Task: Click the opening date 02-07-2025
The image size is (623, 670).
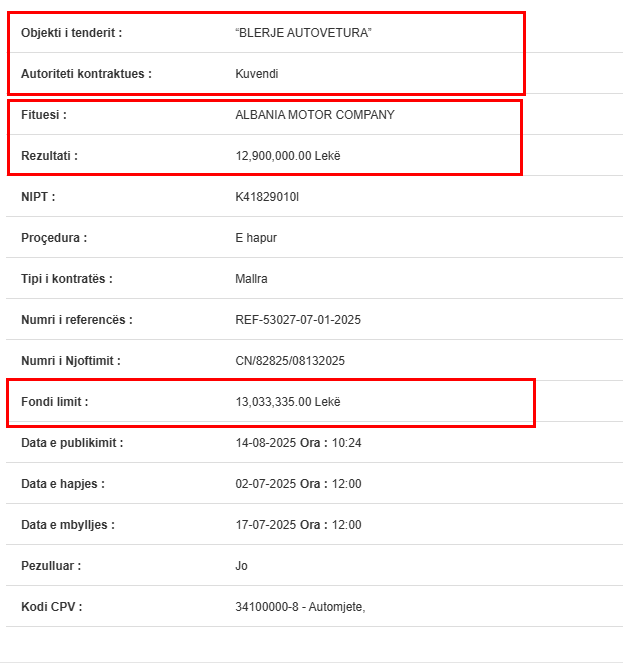Action: click(x=263, y=484)
